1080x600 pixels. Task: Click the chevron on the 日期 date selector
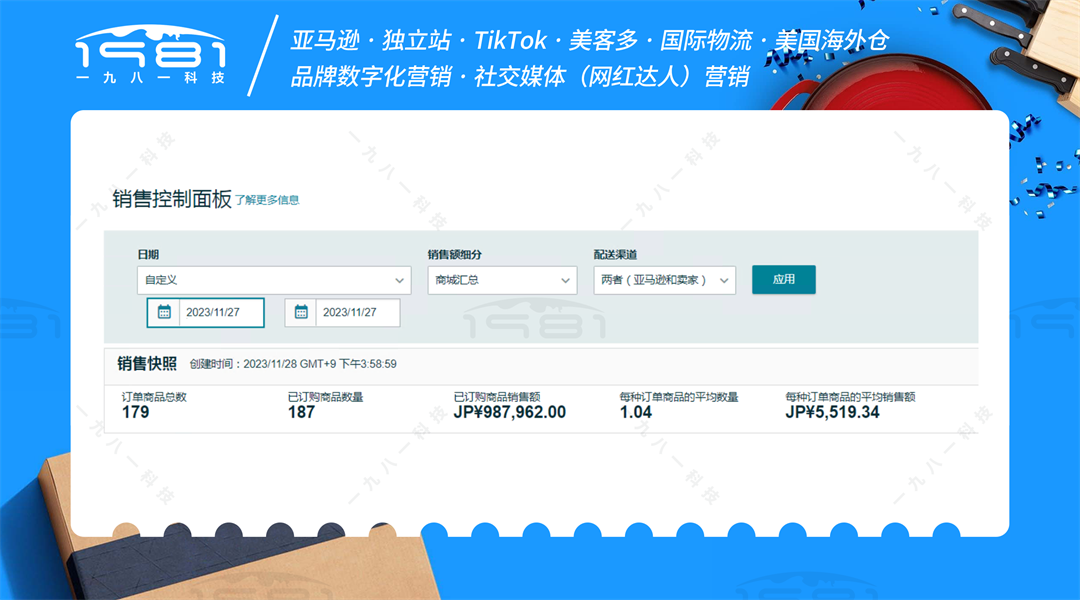(x=399, y=280)
